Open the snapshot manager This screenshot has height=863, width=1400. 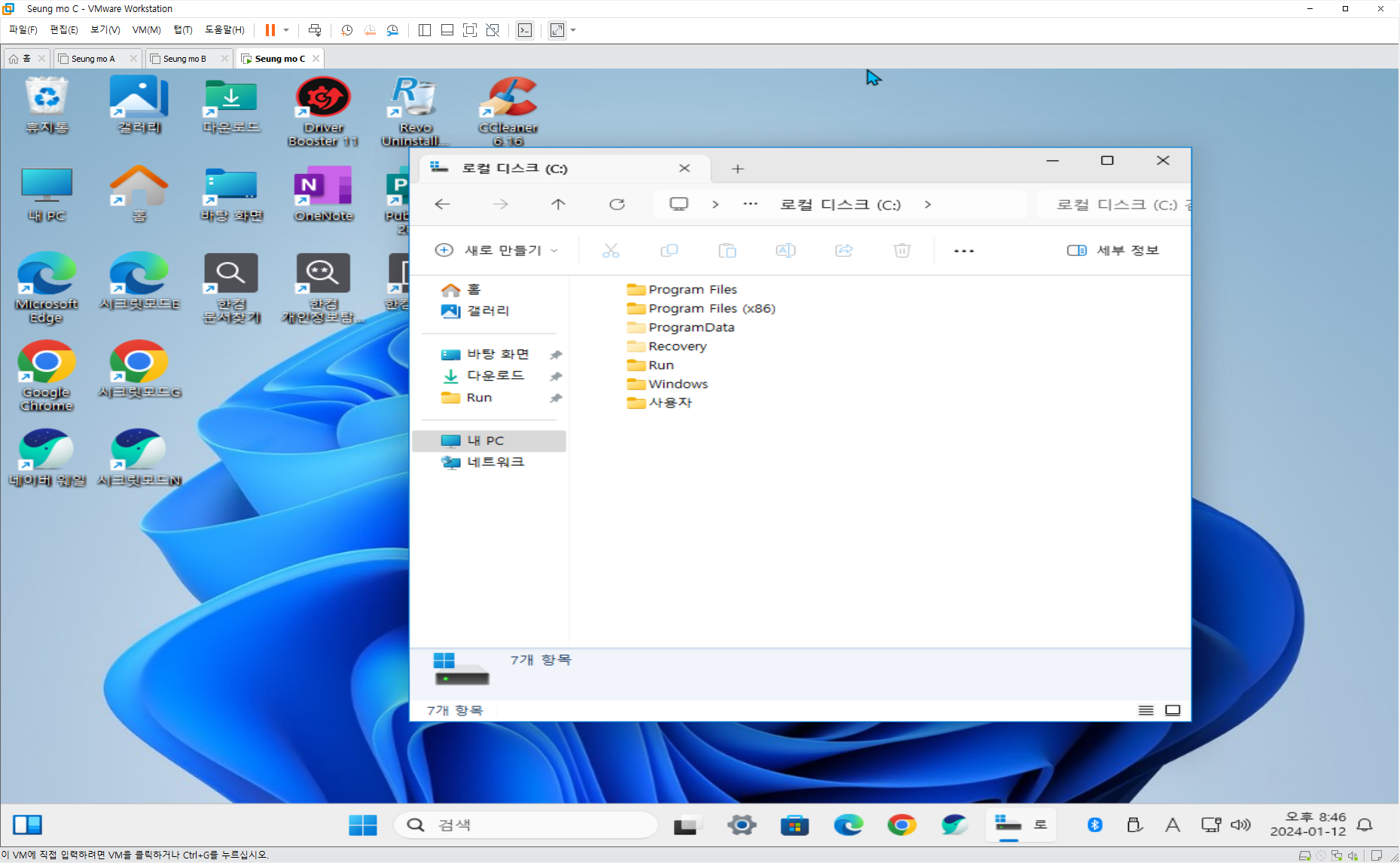tap(392, 30)
